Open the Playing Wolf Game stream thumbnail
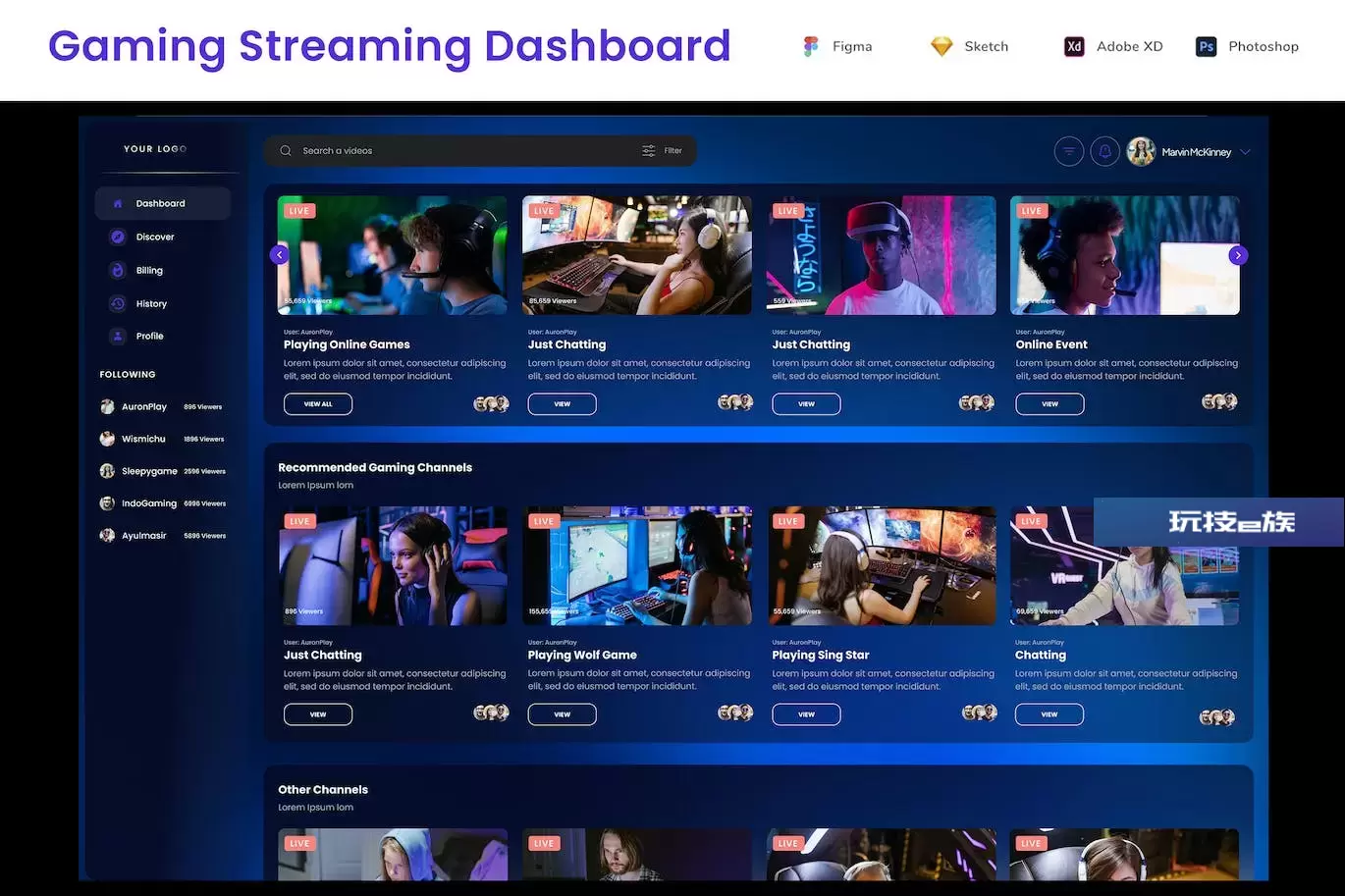The height and width of the screenshot is (896, 1345). 637,566
